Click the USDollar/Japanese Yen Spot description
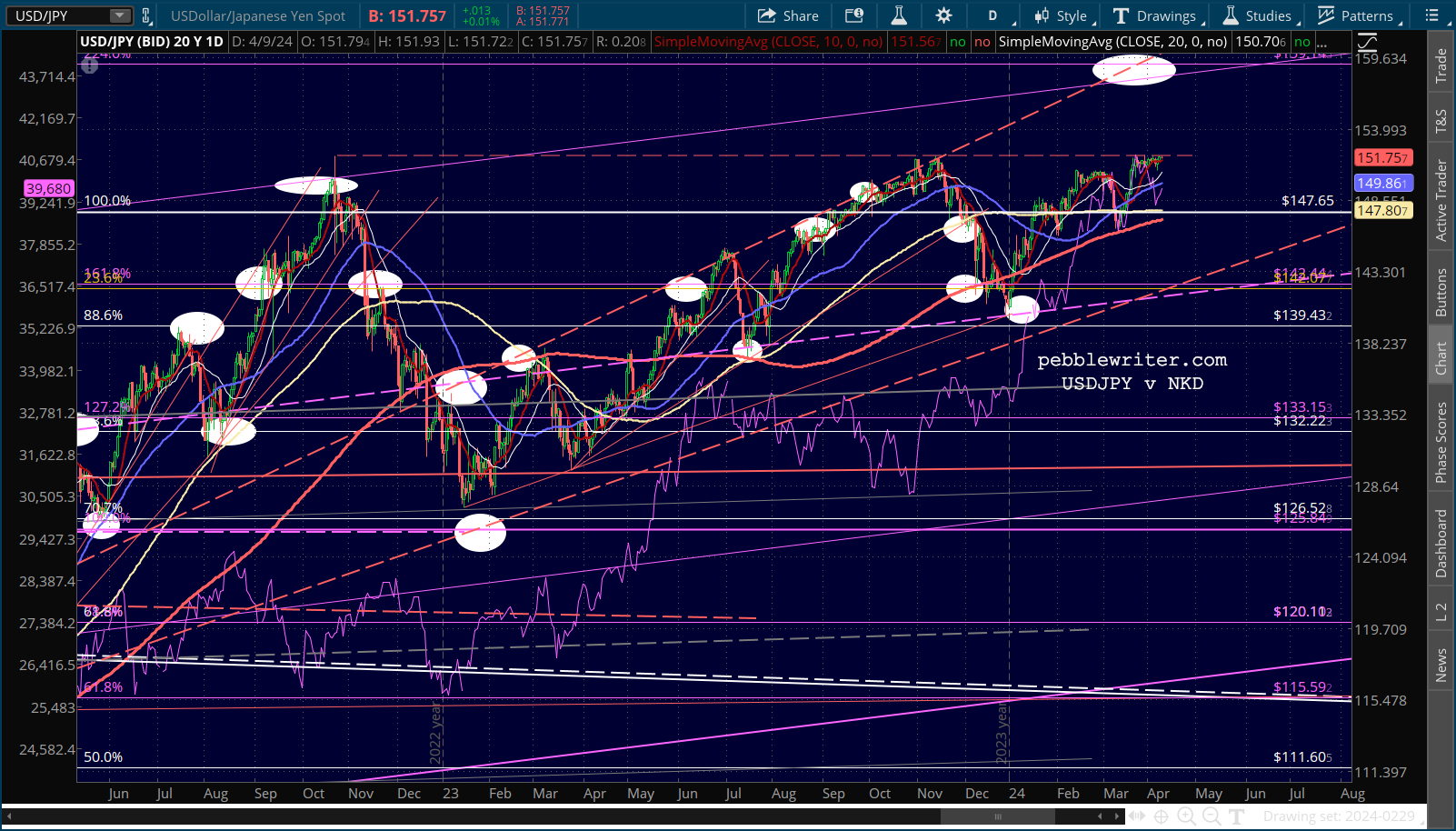The height and width of the screenshot is (831, 1456). [258, 15]
